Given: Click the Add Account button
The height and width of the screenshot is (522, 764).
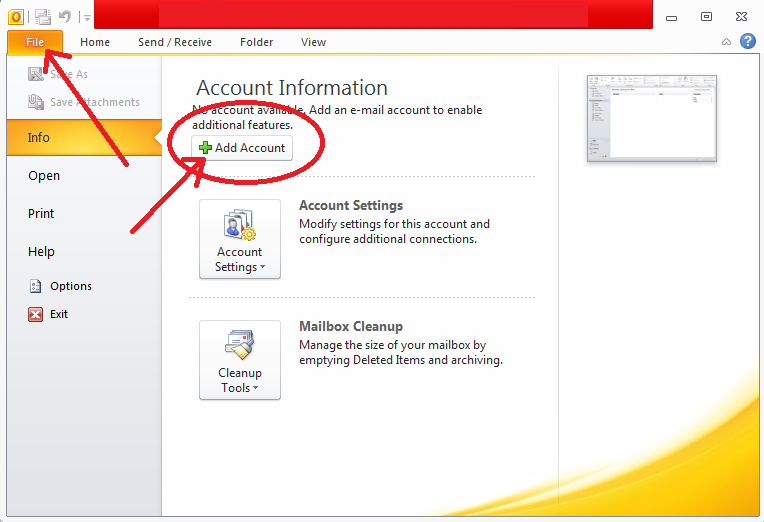Looking at the screenshot, I should [242, 148].
